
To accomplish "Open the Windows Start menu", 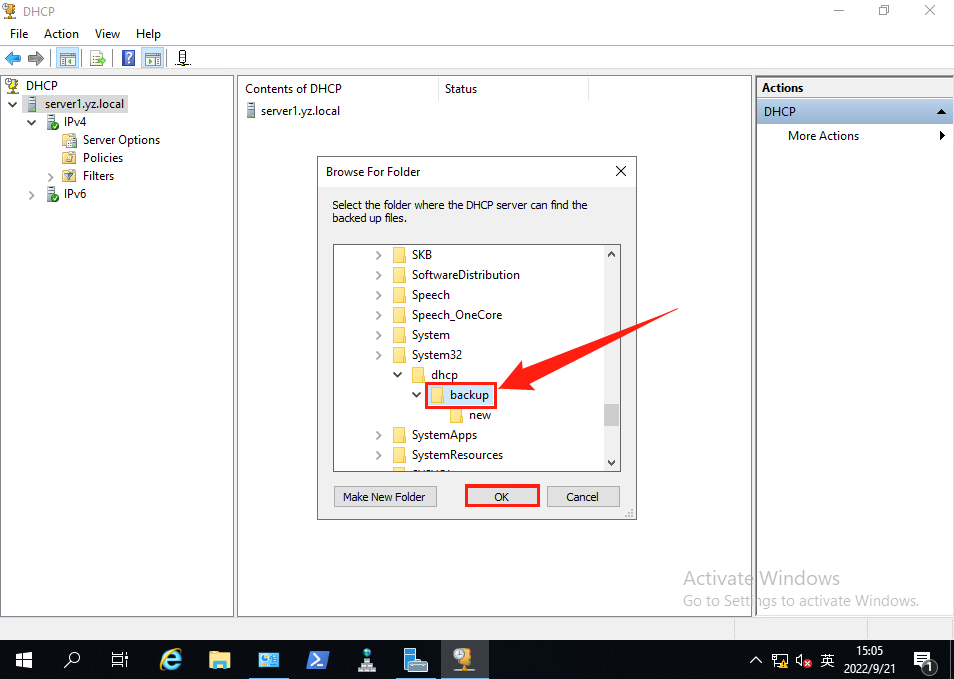I will tap(24, 660).
